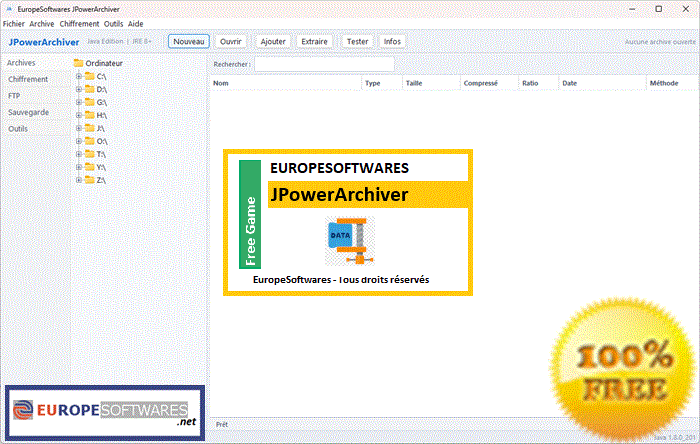Image resolution: width=700 pixels, height=444 pixels.
Task: Expand the H:\ drive node
Action: pos(79,115)
